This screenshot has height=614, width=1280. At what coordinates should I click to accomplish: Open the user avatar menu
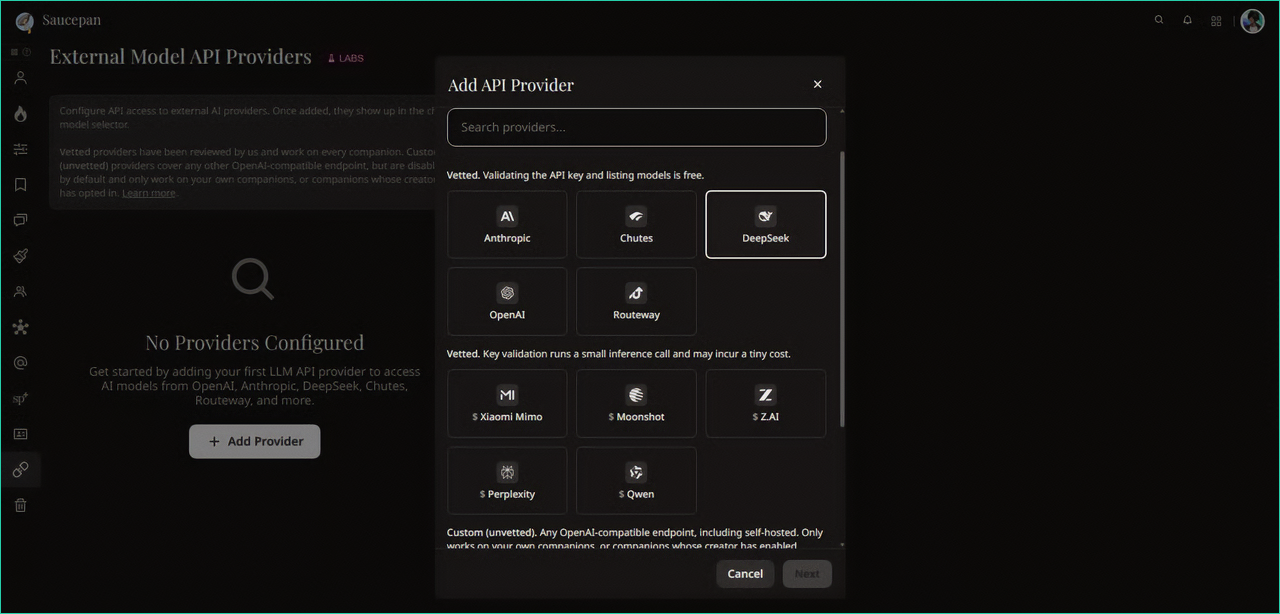1252,21
